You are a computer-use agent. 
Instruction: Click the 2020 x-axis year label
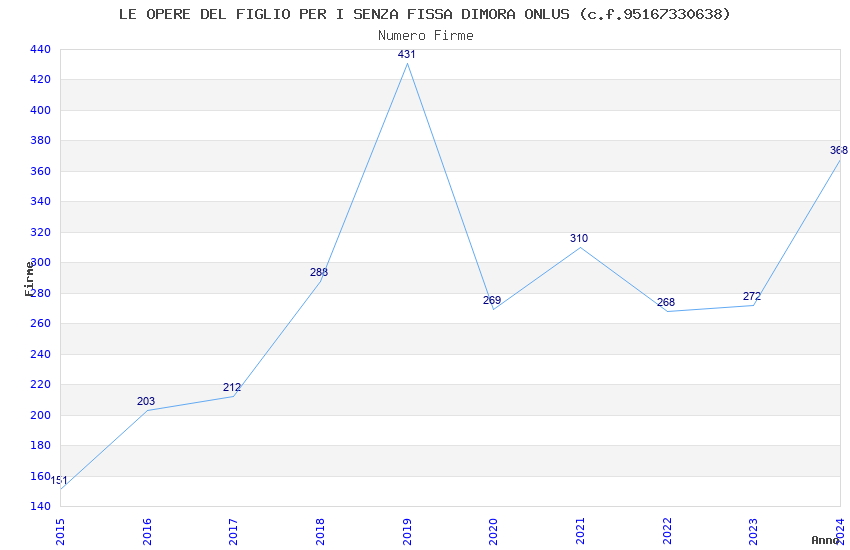tap(493, 532)
